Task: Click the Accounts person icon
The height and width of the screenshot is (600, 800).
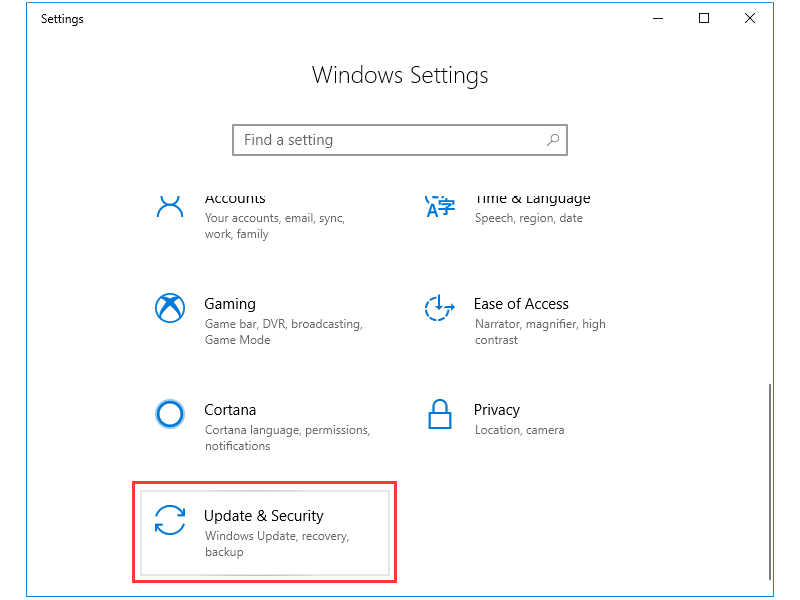Action: (170, 205)
